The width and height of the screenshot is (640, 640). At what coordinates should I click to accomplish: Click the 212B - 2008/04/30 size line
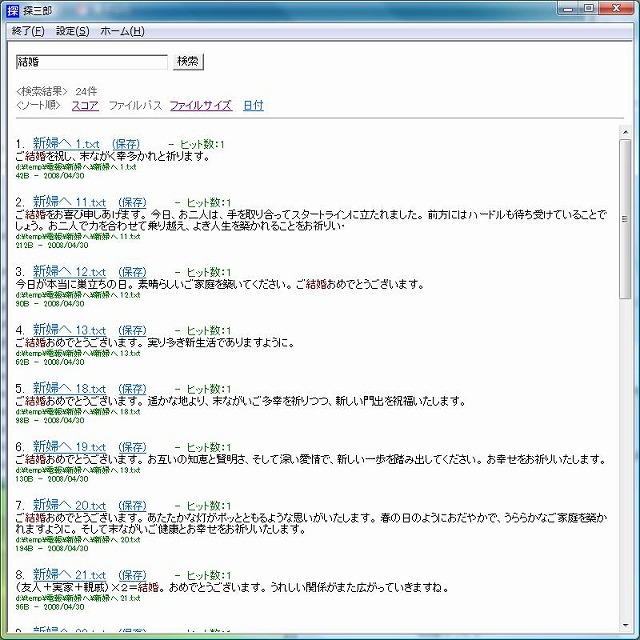pos(52,246)
